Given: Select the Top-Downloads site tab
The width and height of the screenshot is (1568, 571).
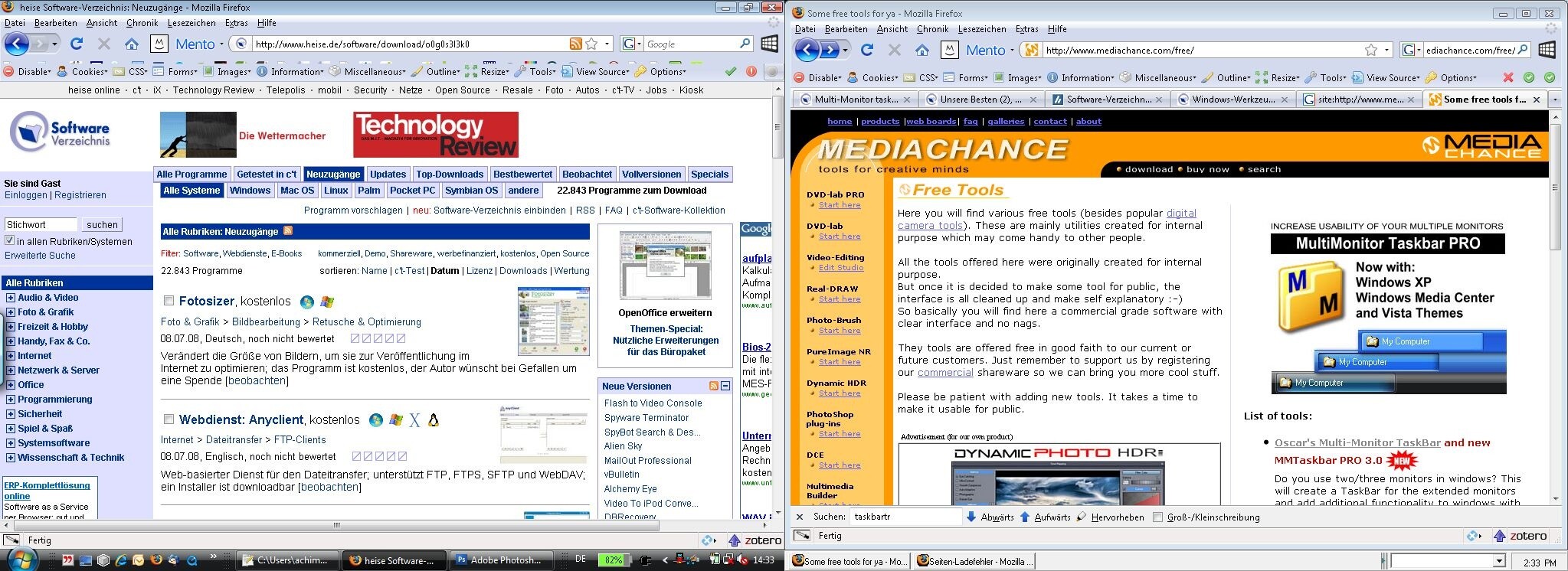Looking at the screenshot, I should click(450, 175).
